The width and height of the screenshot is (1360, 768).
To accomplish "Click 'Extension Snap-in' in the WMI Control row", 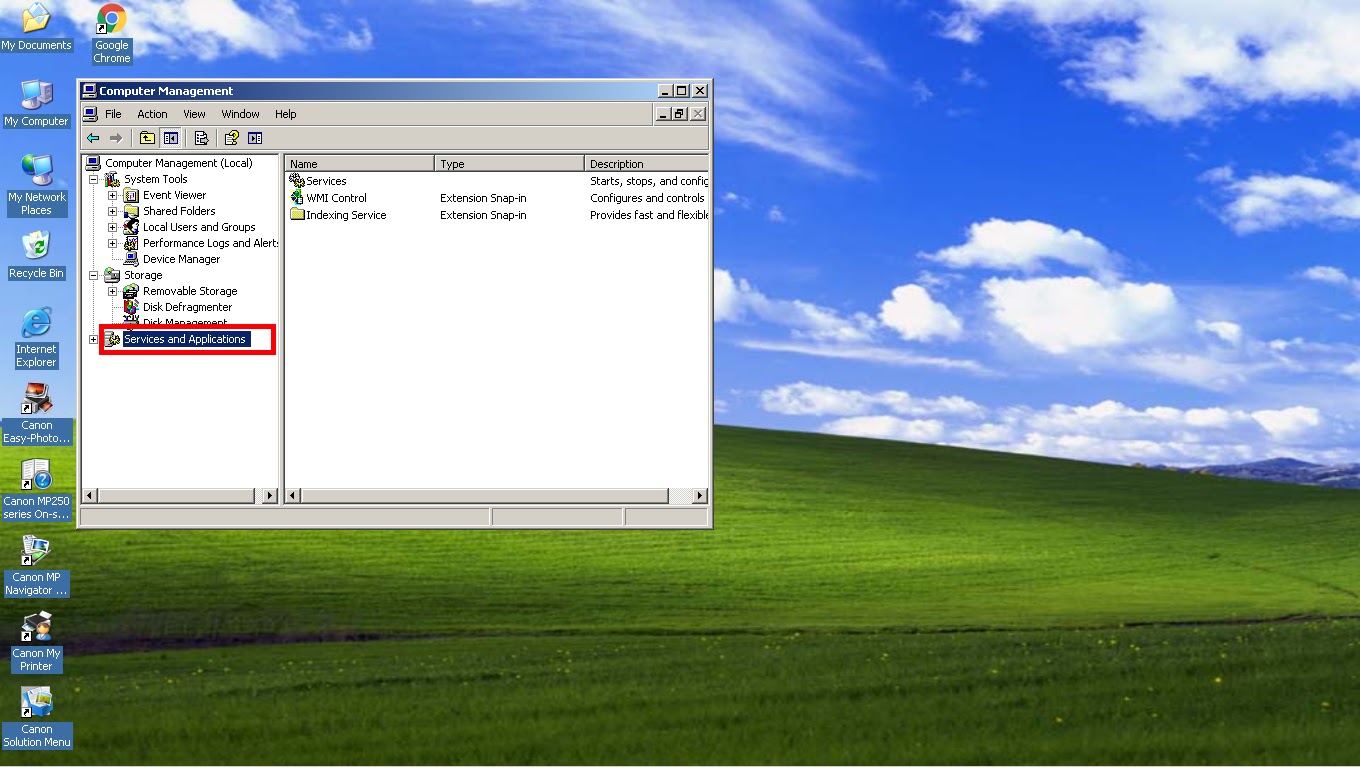I will pos(483,198).
